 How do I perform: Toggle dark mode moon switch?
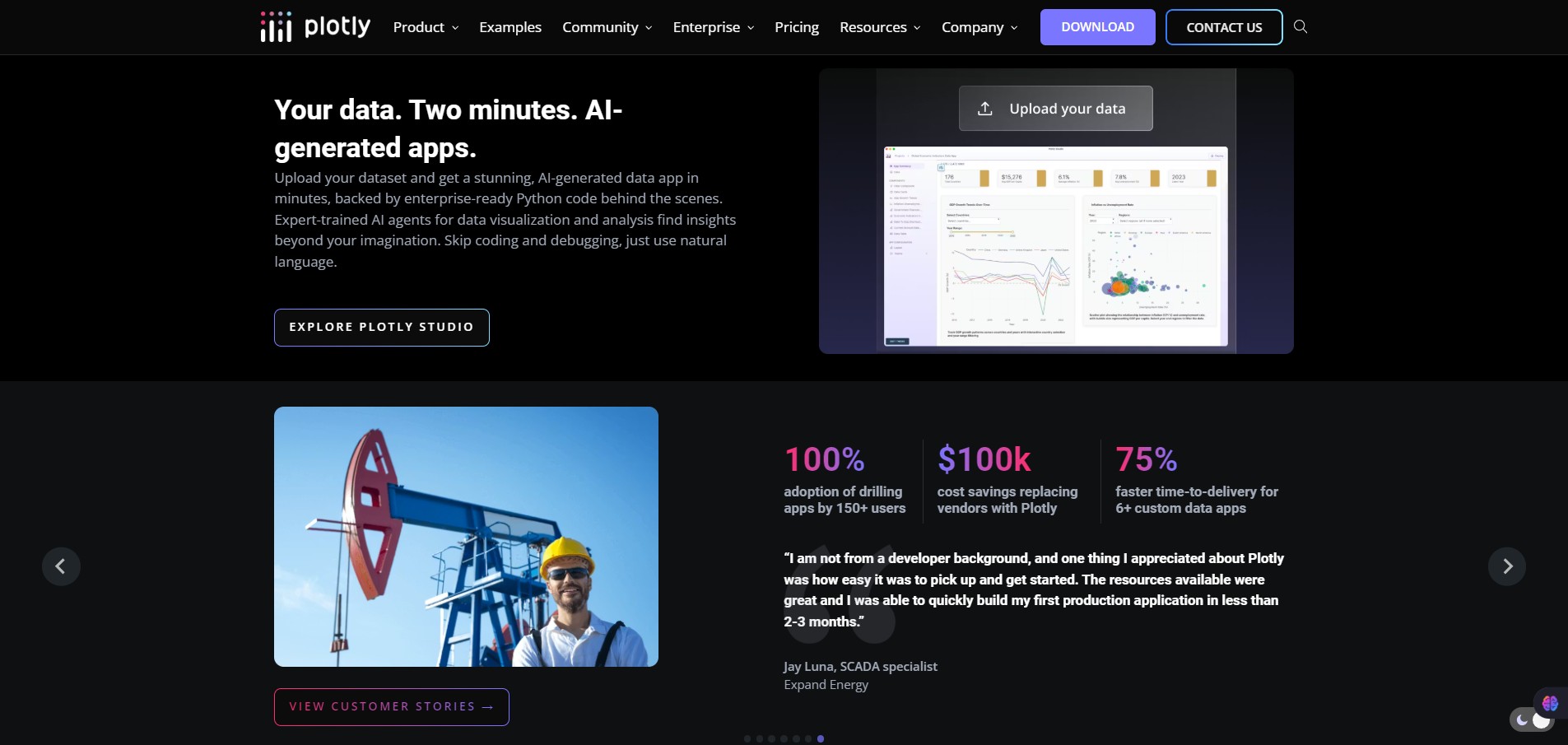1531,720
